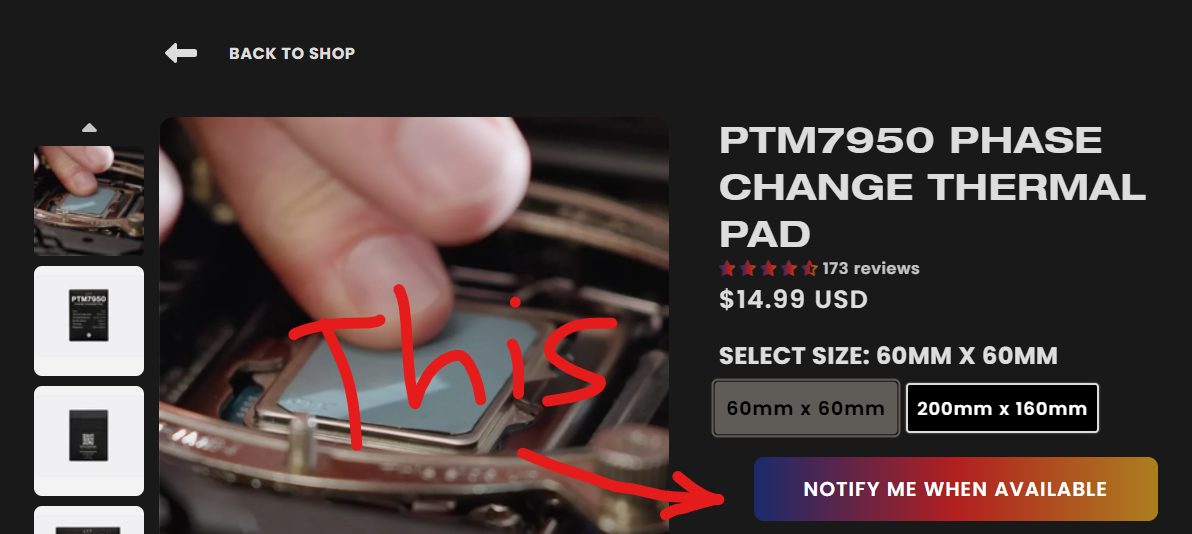Click the back arrow icon
Screen dimensions: 1192x534
(x=181, y=53)
